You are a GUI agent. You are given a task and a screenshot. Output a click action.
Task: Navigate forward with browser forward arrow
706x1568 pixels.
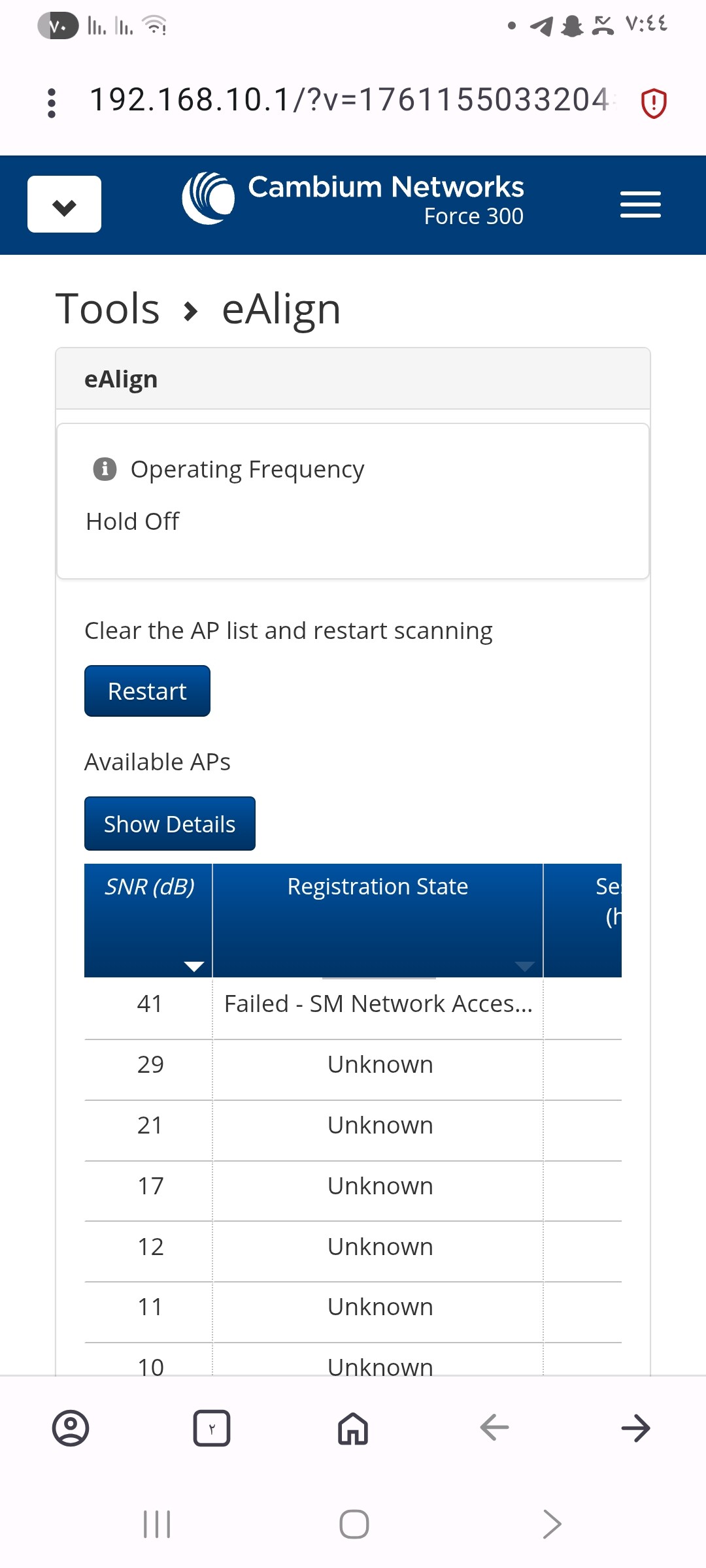[635, 1428]
